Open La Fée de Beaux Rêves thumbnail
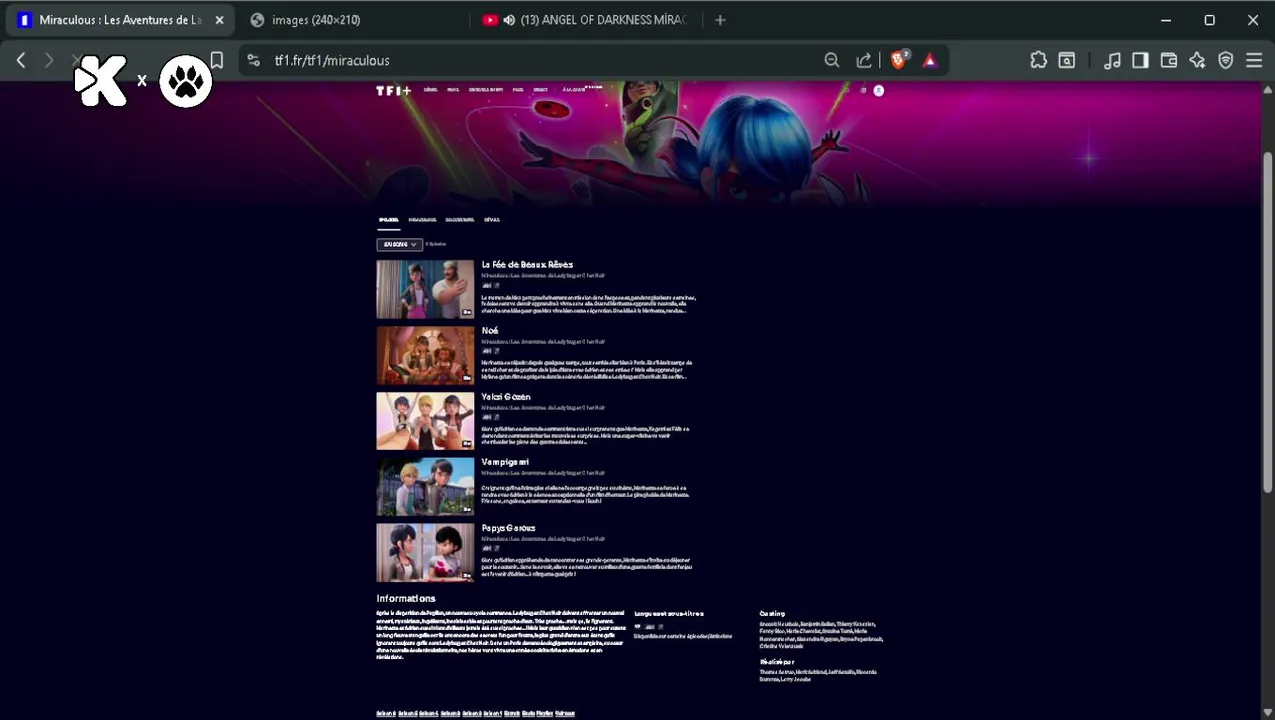Screen dimensions: 1275x720 425,289
